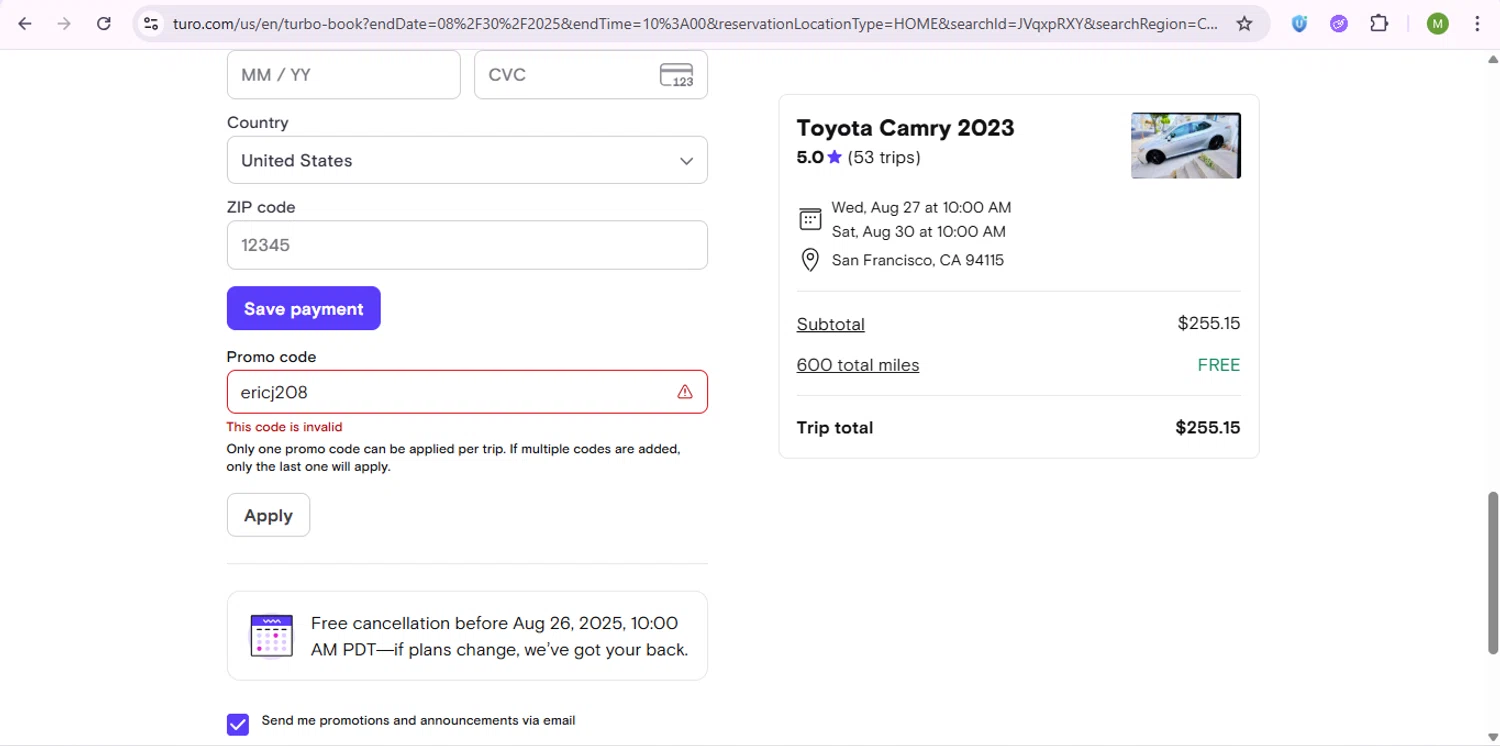Screen dimensions: 1500x746
Task: Open the blue shield extension
Action: (x=1299, y=23)
